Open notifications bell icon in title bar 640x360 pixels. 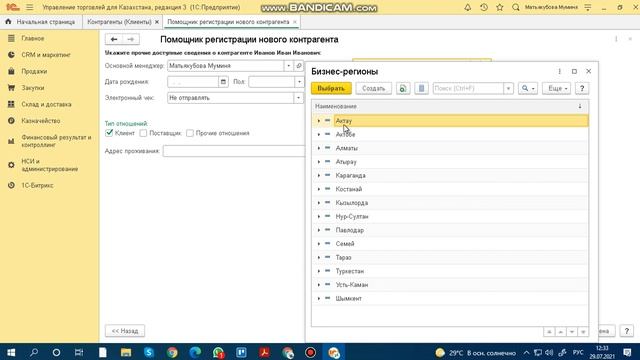468,7
